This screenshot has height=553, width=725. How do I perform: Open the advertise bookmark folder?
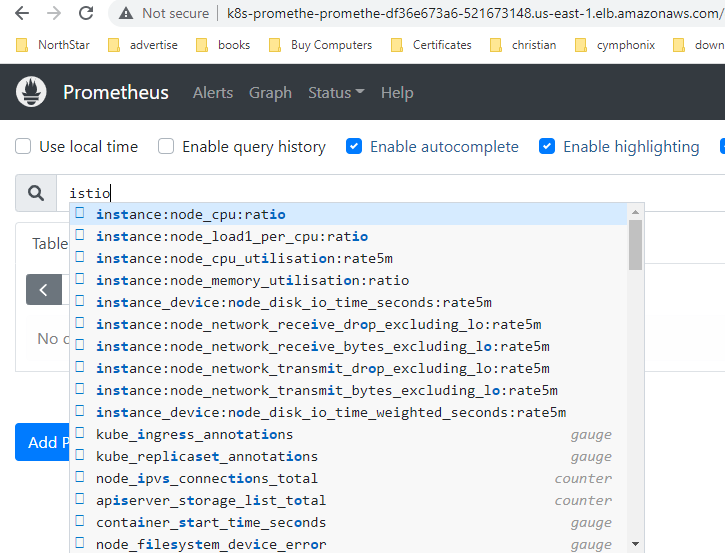(143, 45)
